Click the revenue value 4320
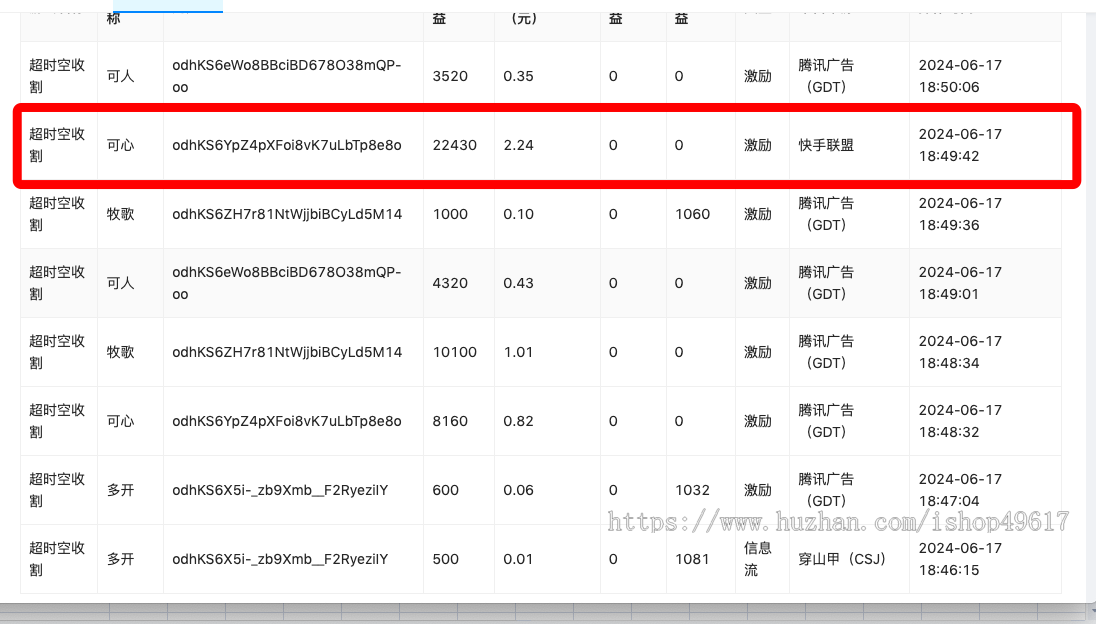 450,283
